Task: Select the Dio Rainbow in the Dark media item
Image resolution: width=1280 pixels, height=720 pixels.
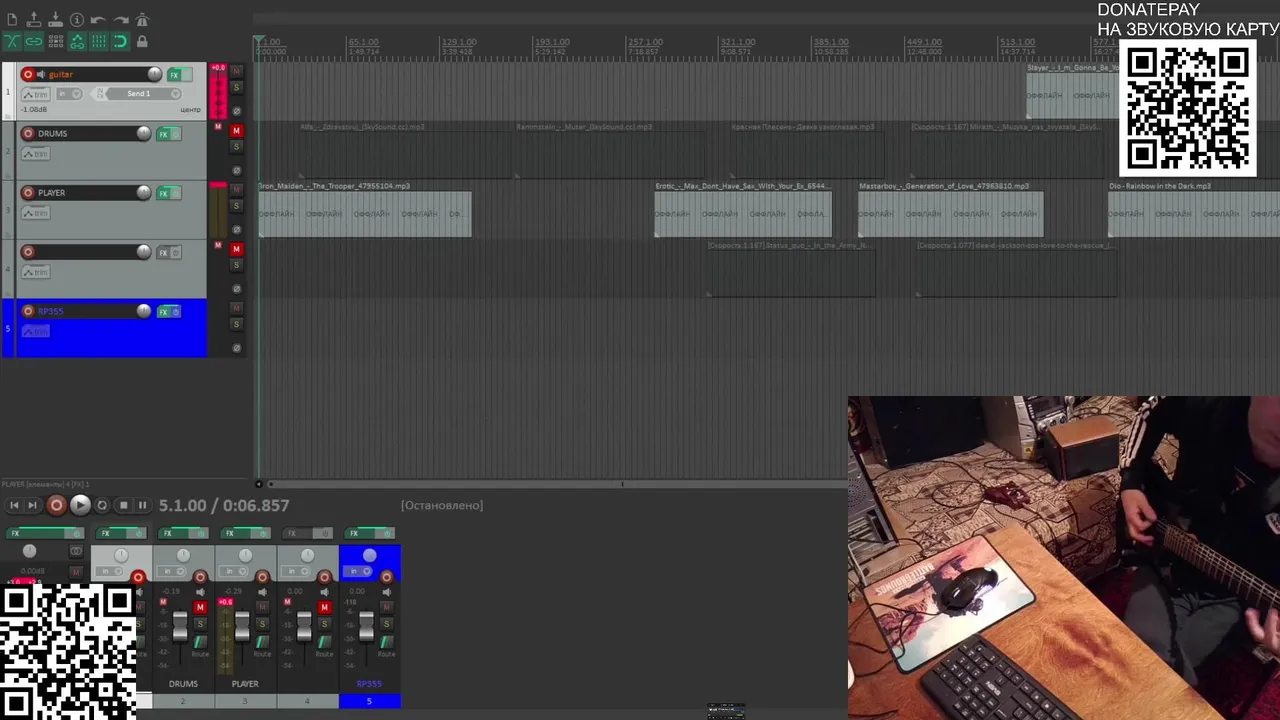Action: (1194, 209)
